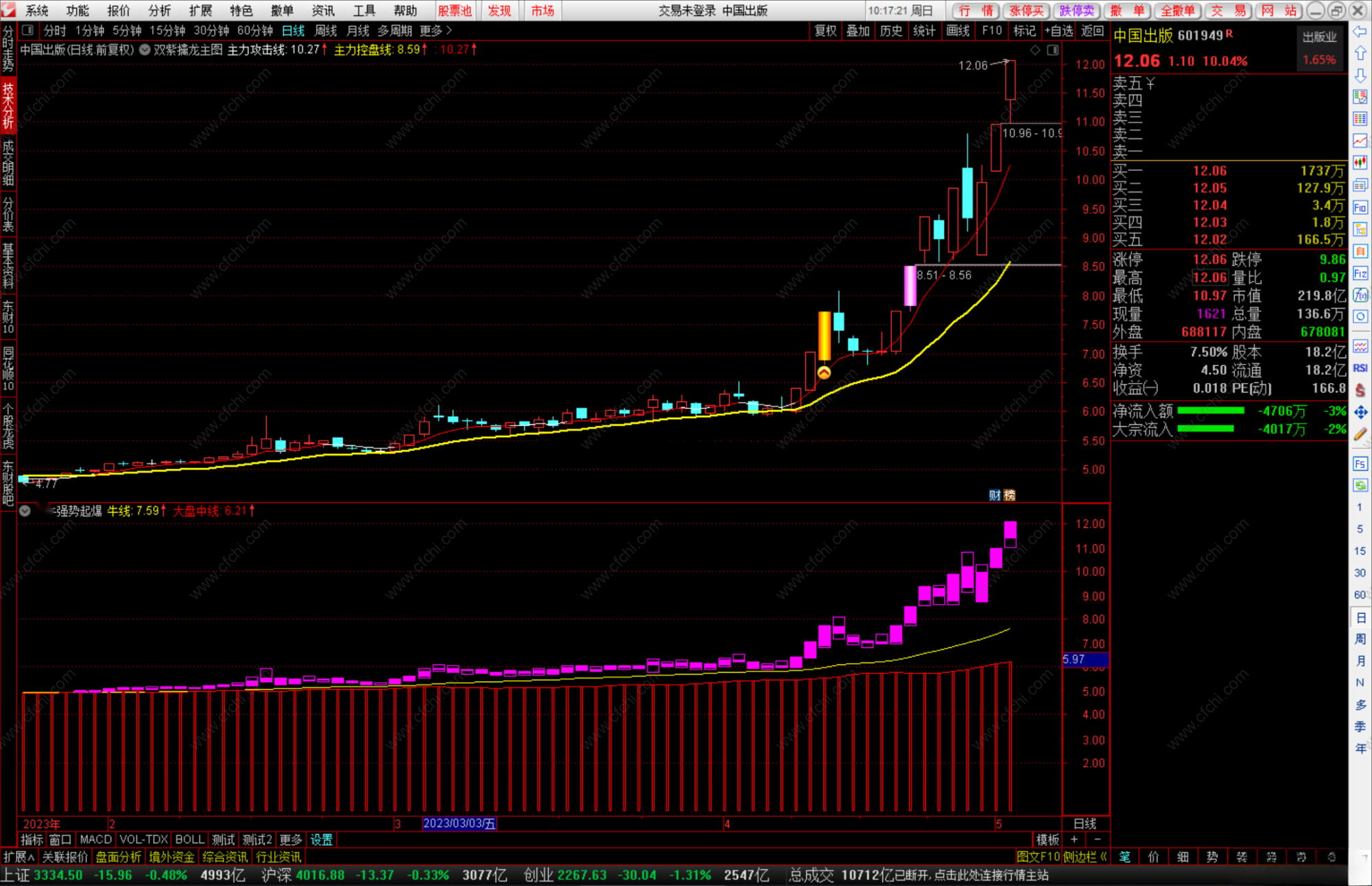Click the FS icon in right toolbar
This screenshot has height=886, width=1372.
[x=1360, y=464]
